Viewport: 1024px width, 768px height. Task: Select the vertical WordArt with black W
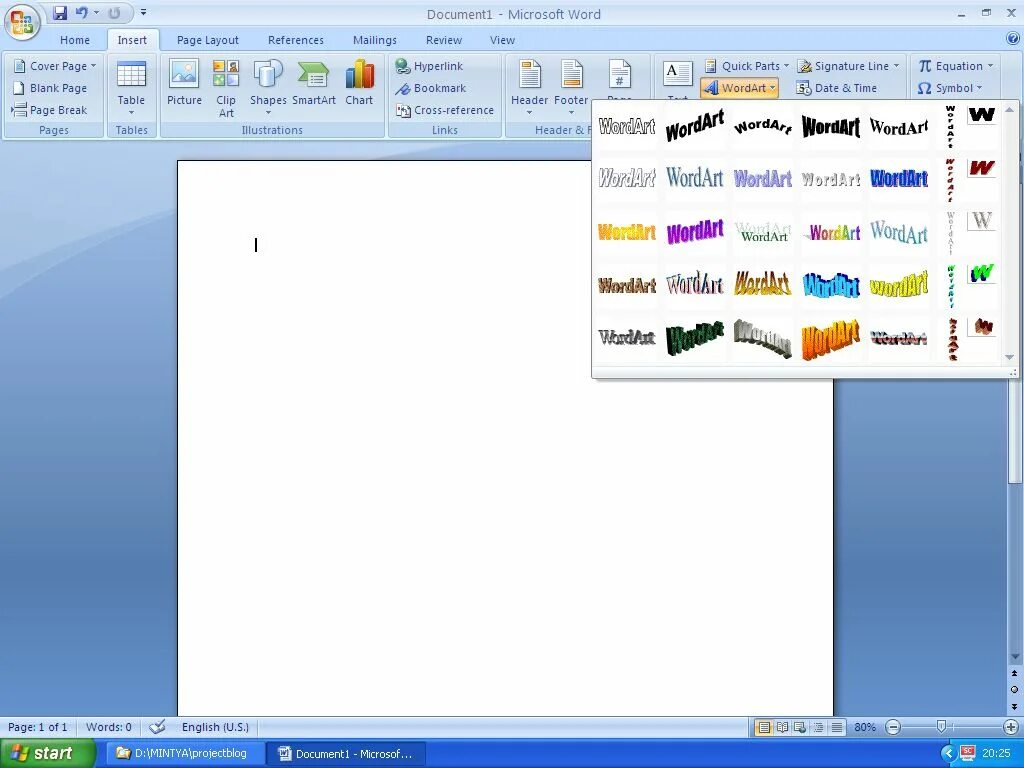(970, 126)
